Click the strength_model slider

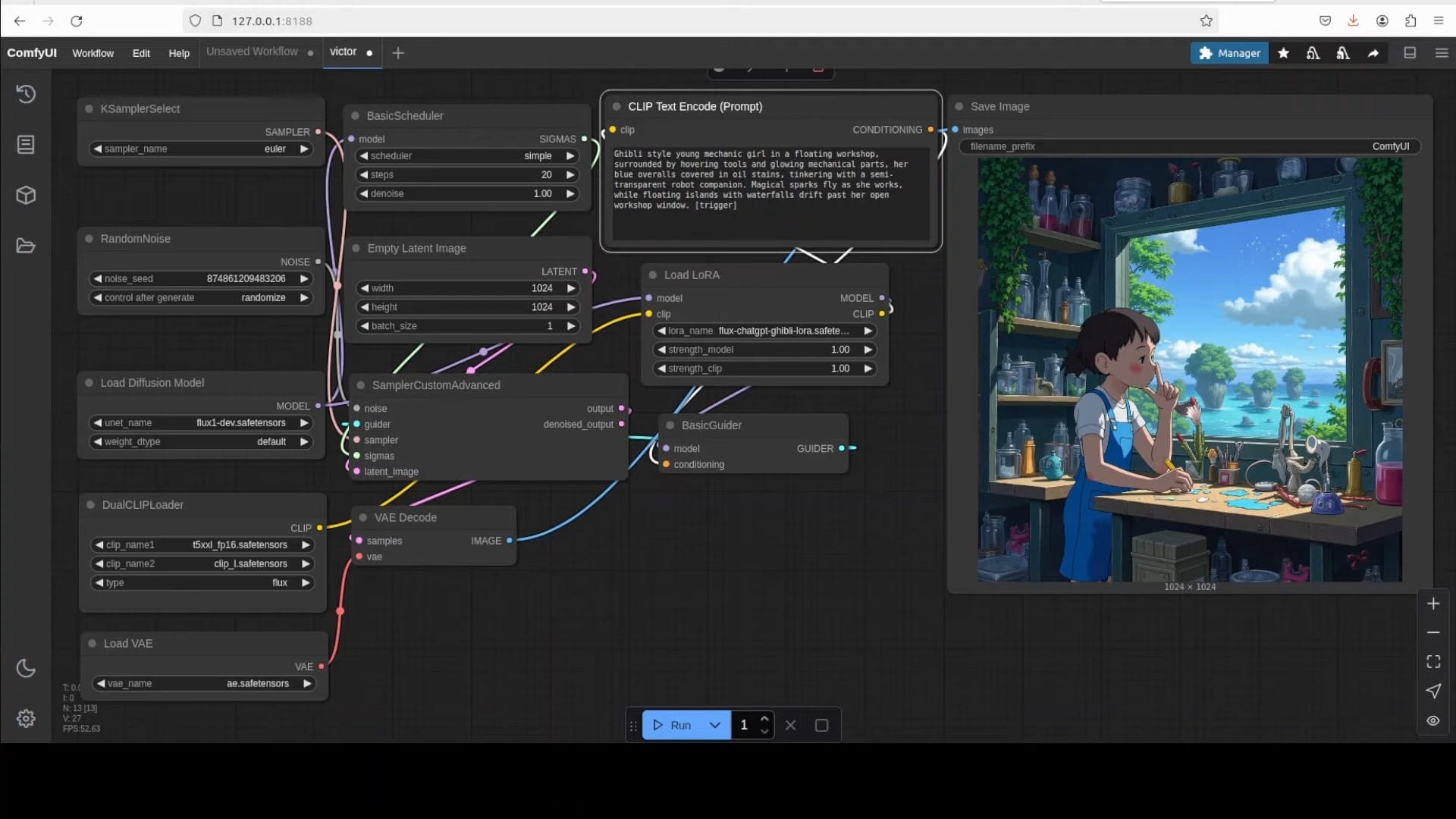click(764, 350)
